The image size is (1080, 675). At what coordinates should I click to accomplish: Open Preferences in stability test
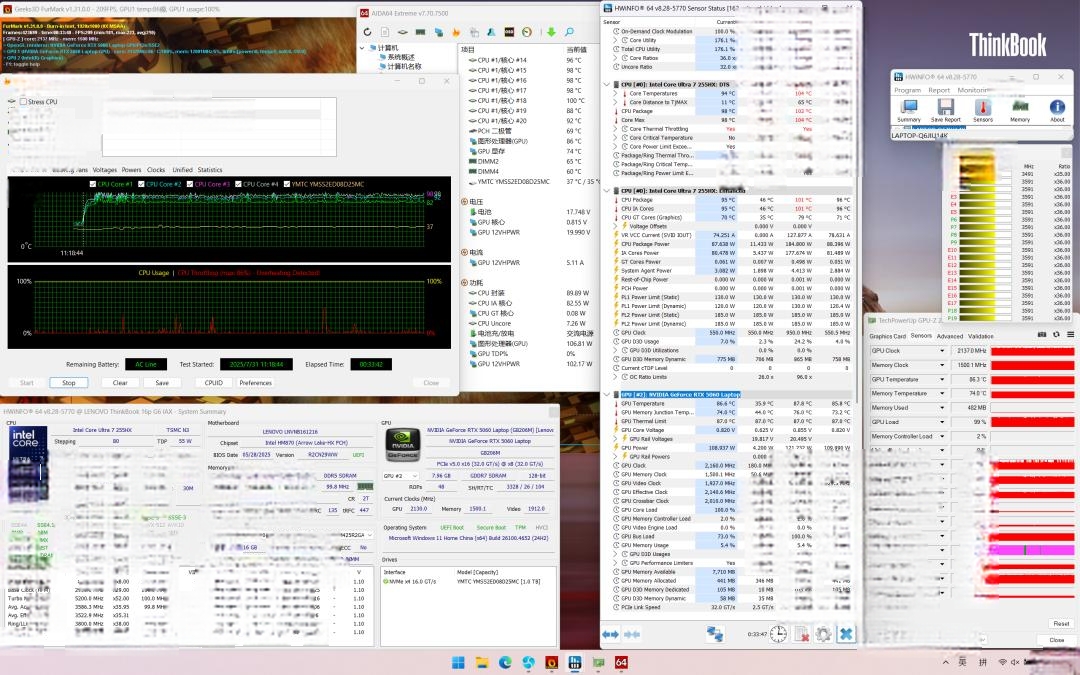click(x=256, y=383)
